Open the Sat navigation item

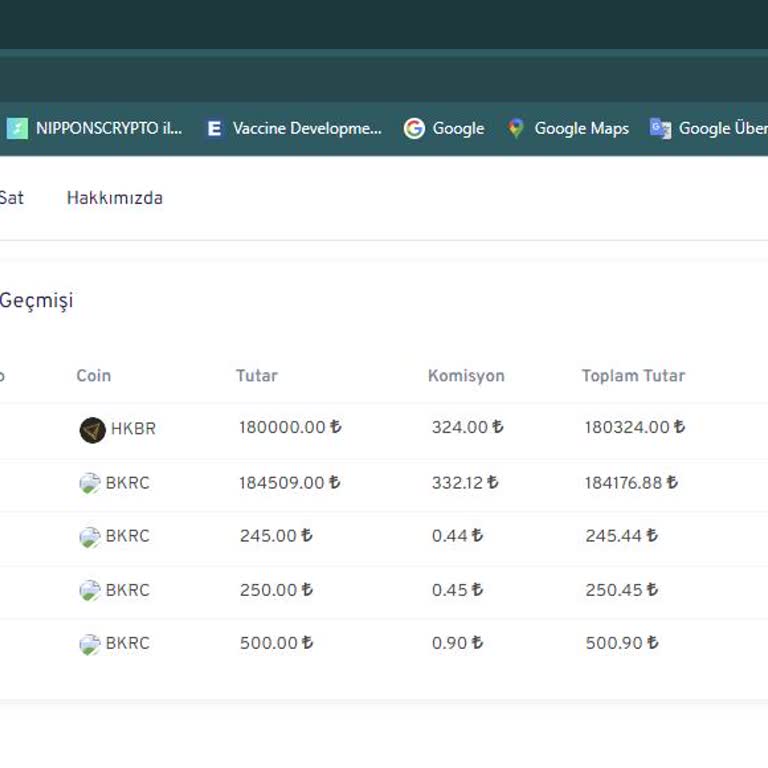(x=11, y=198)
